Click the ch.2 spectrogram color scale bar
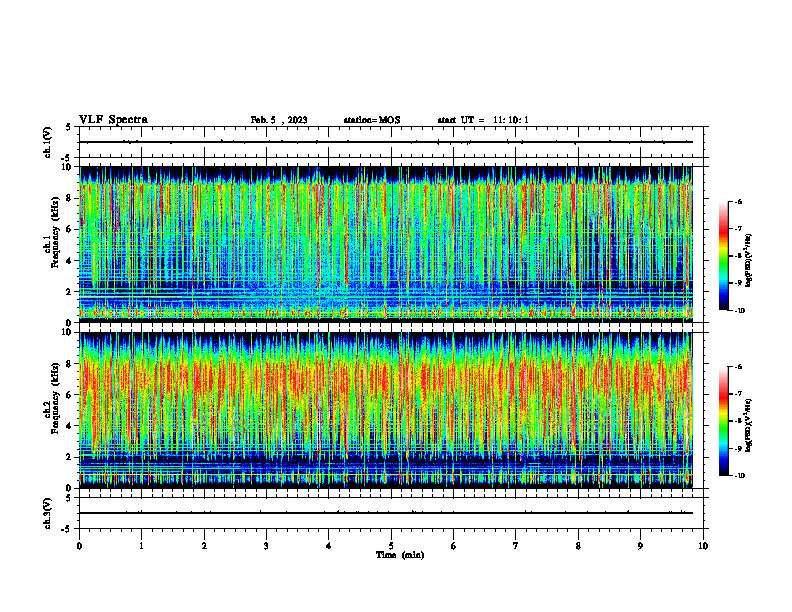792x612 pixels. (x=723, y=421)
